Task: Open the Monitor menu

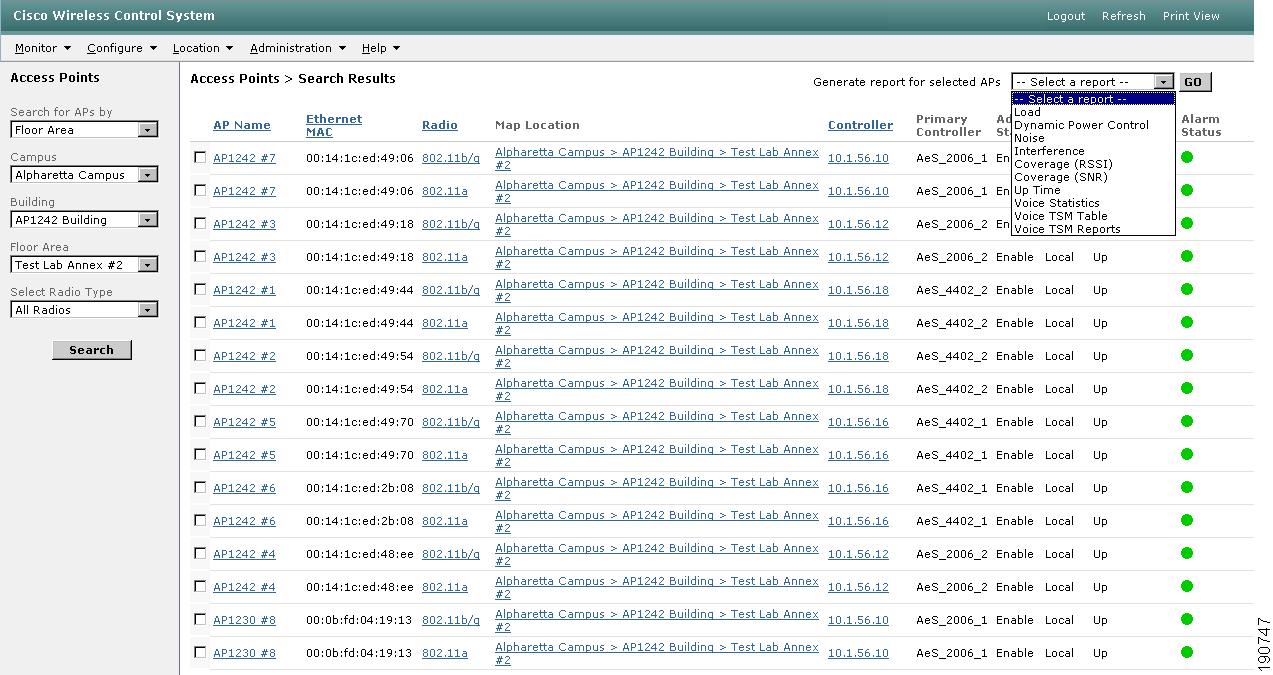Action: (43, 48)
